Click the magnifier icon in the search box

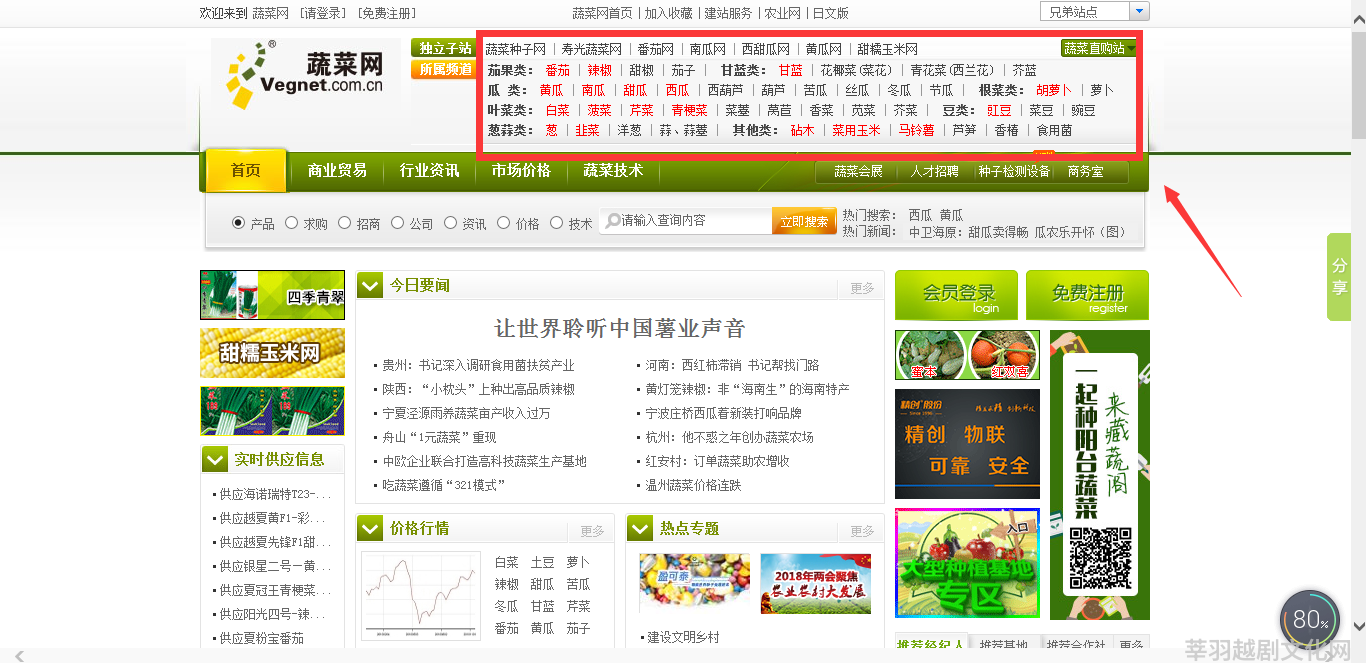click(613, 221)
